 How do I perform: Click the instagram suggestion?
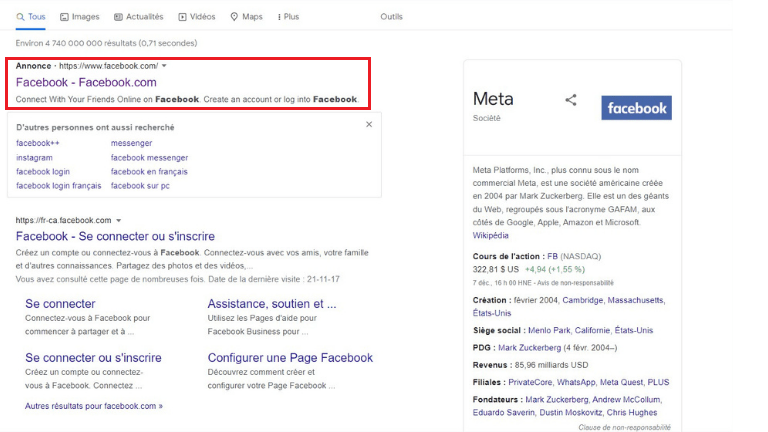(34, 158)
